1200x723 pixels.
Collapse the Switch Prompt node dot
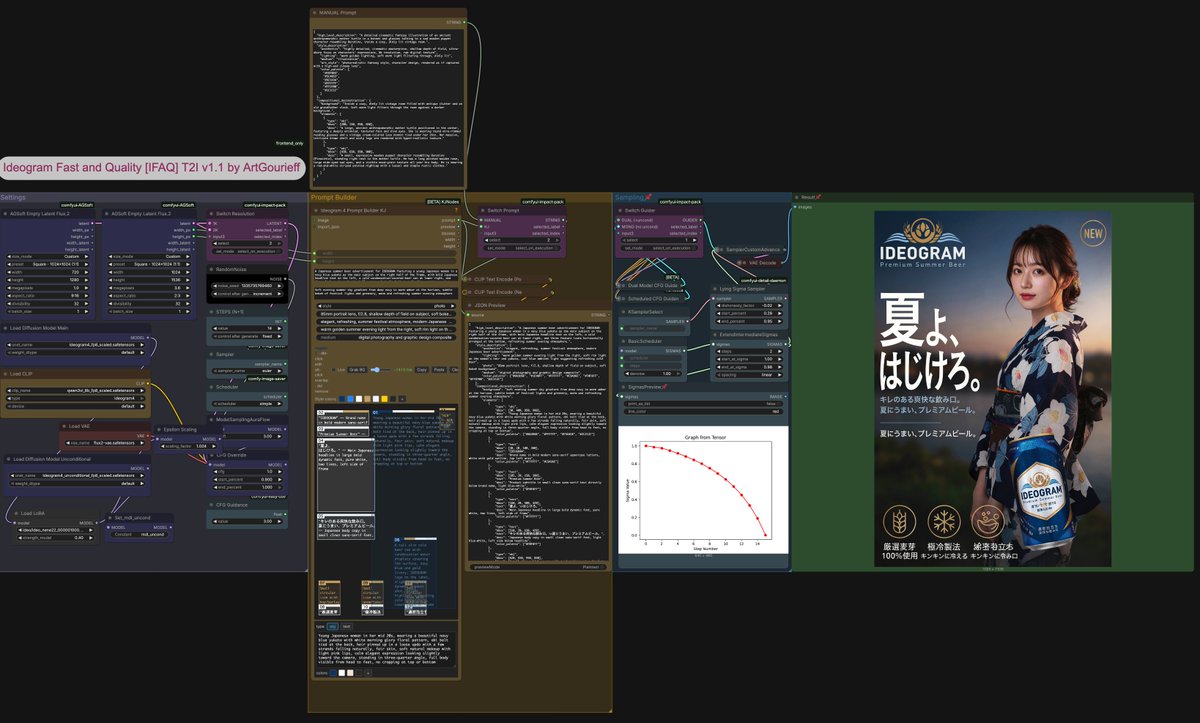click(x=482, y=210)
